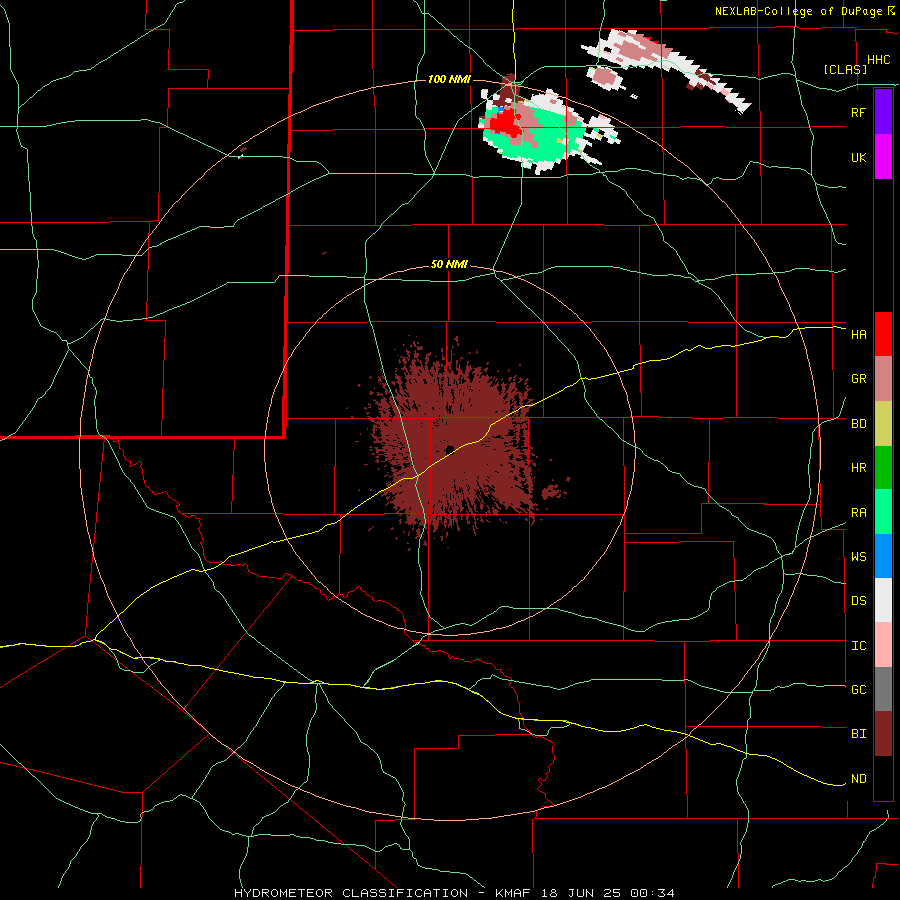Click the WS blue legend swatch
The height and width of the screenshot is (900, 900).
pyautogui.click(x=883, y=556)
